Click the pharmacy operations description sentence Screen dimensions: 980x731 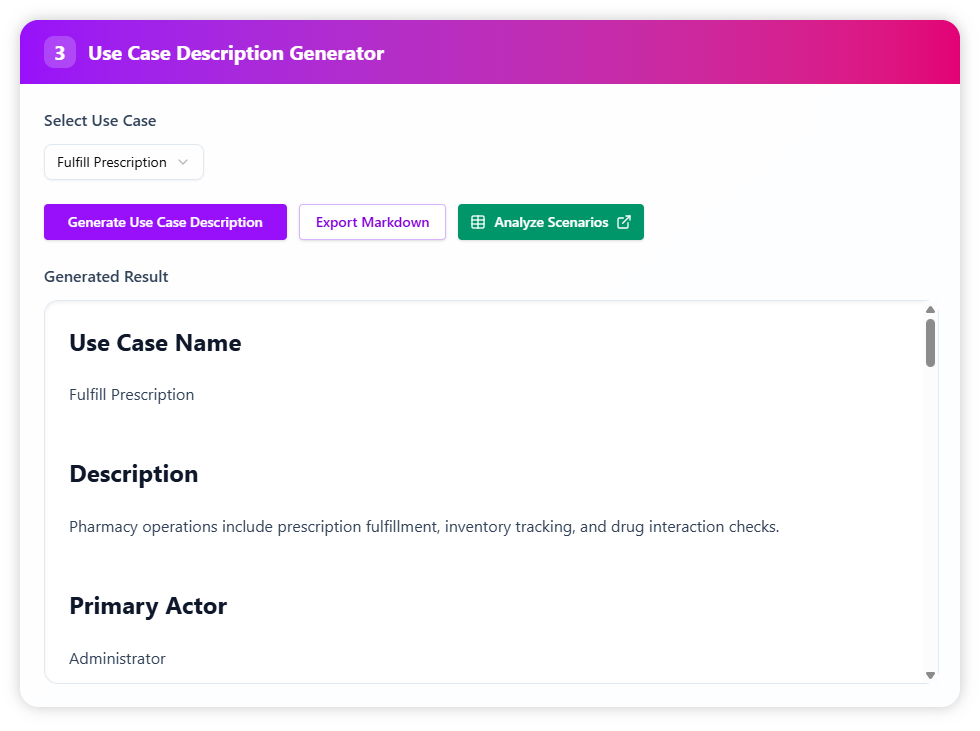coord(423,526)
